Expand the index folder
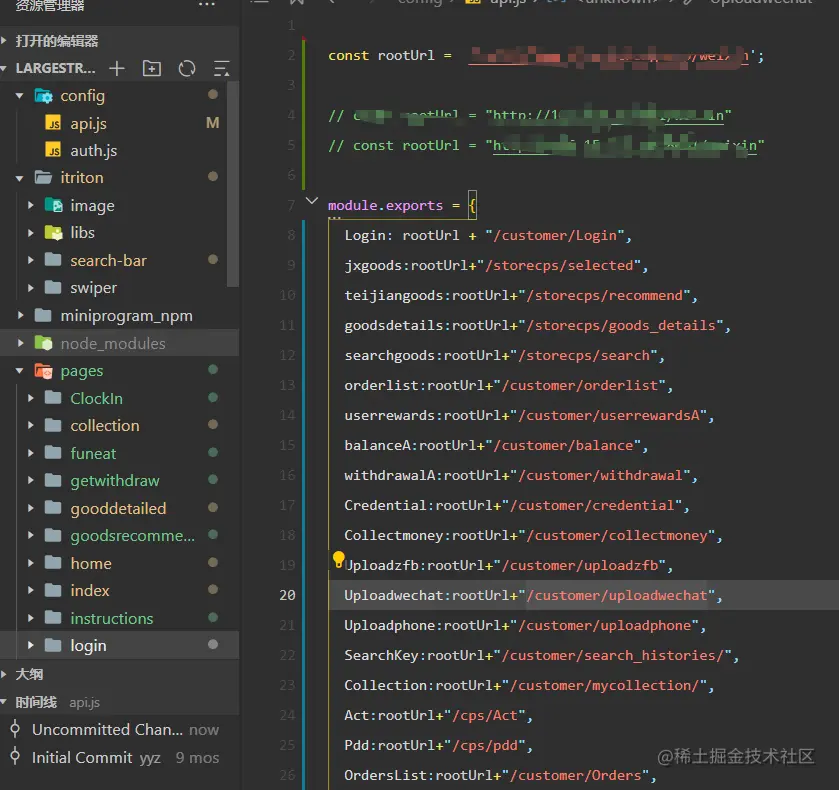Screen dimensions: 839x790 (x=30, y=590)
